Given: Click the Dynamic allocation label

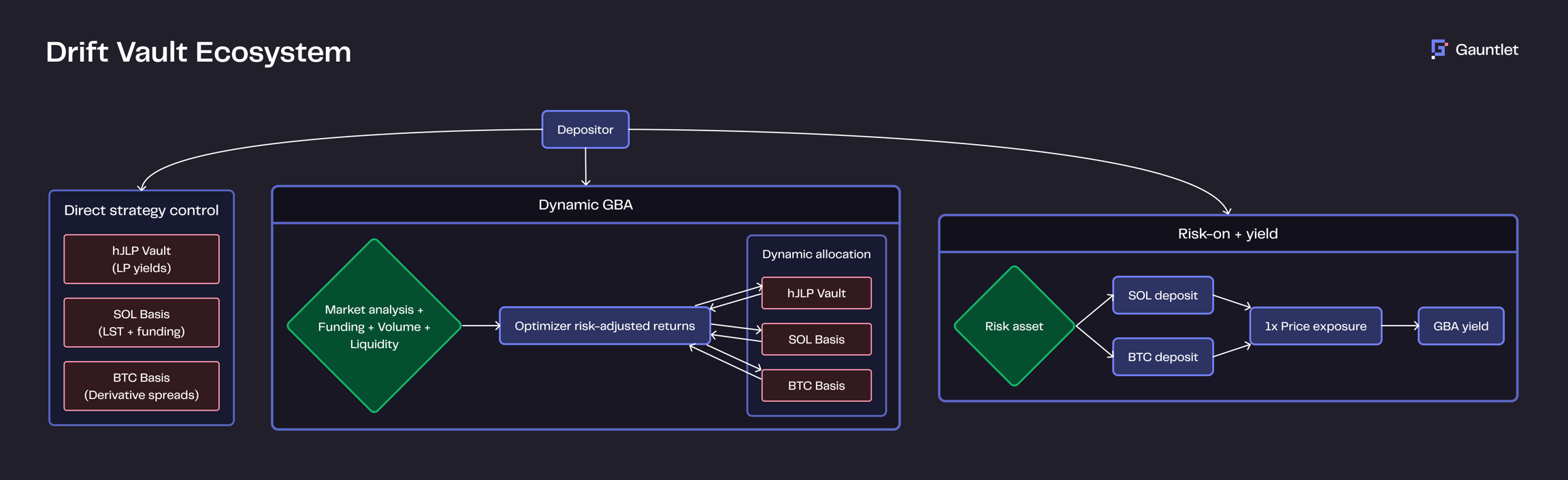Looking at the screenshot, I should point(816,254).
